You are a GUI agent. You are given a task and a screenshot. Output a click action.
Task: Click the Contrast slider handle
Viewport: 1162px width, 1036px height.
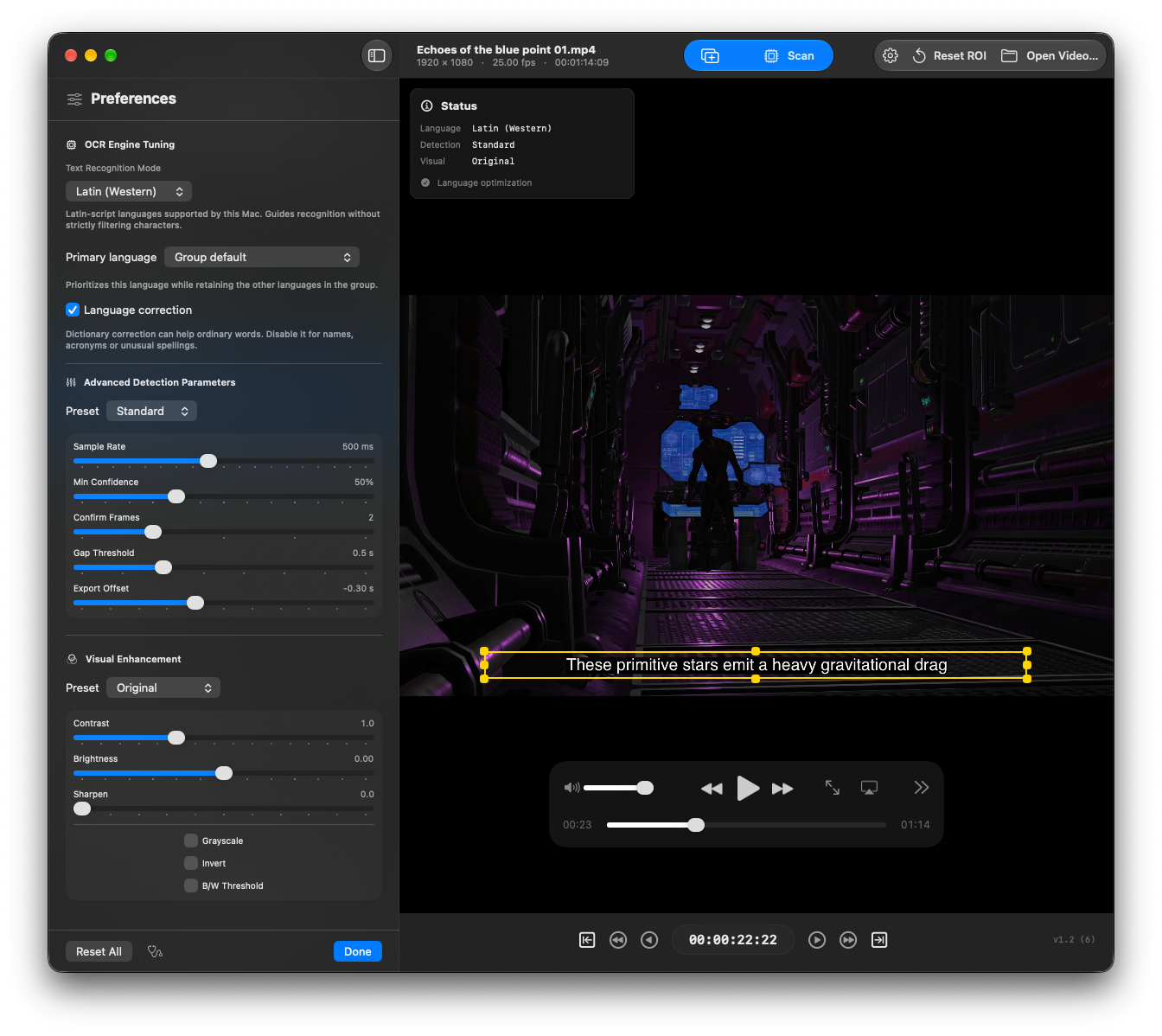point(176,738)
